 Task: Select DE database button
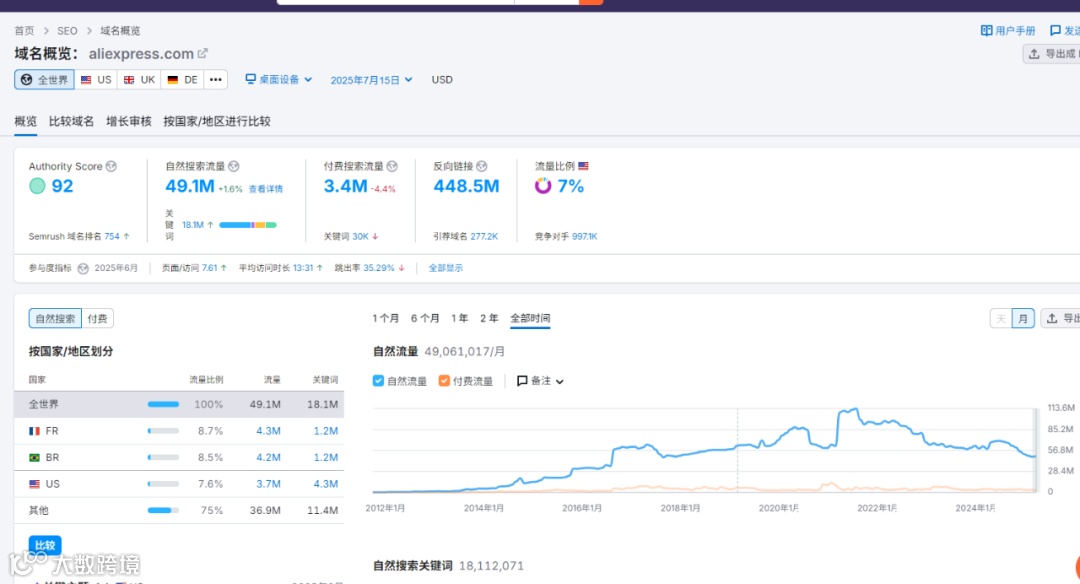[183, 80]
